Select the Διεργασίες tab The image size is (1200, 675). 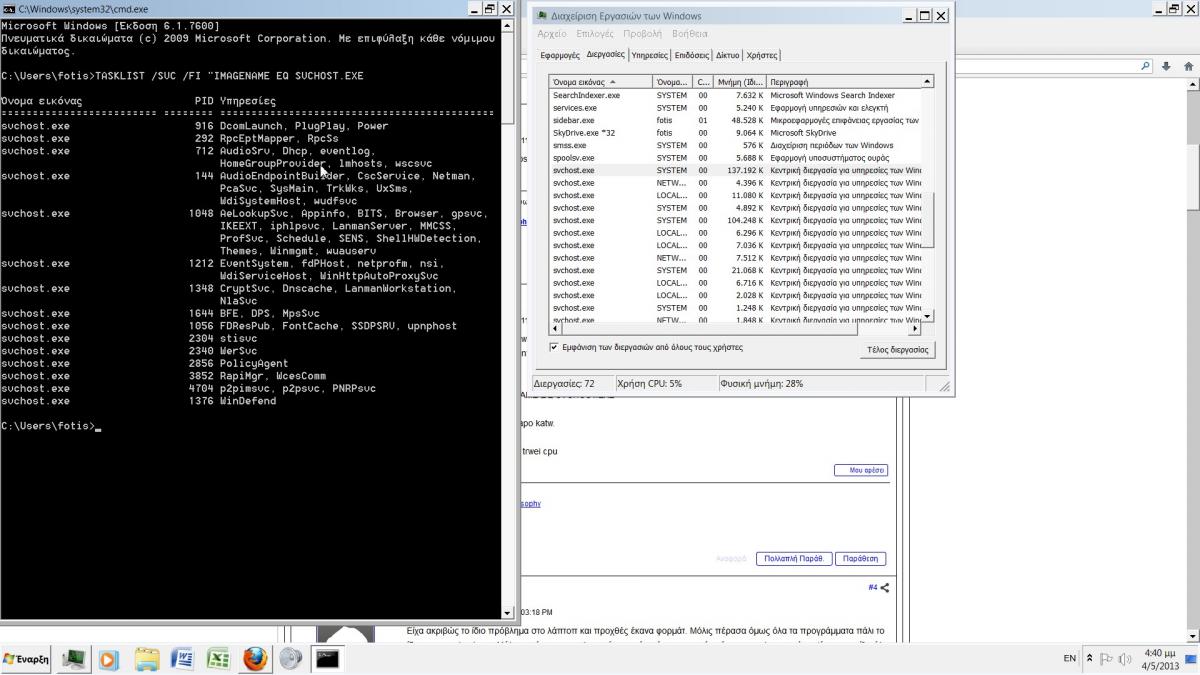coord(606,54)
